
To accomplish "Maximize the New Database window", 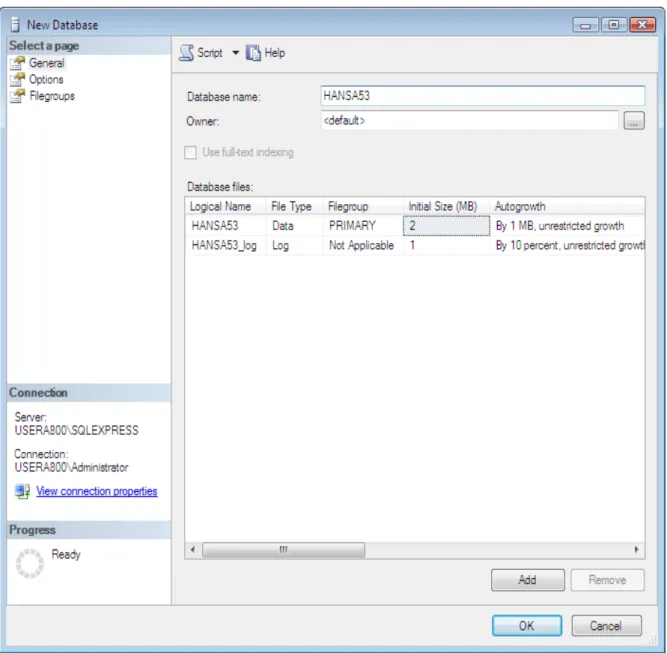I will point(613,25).
